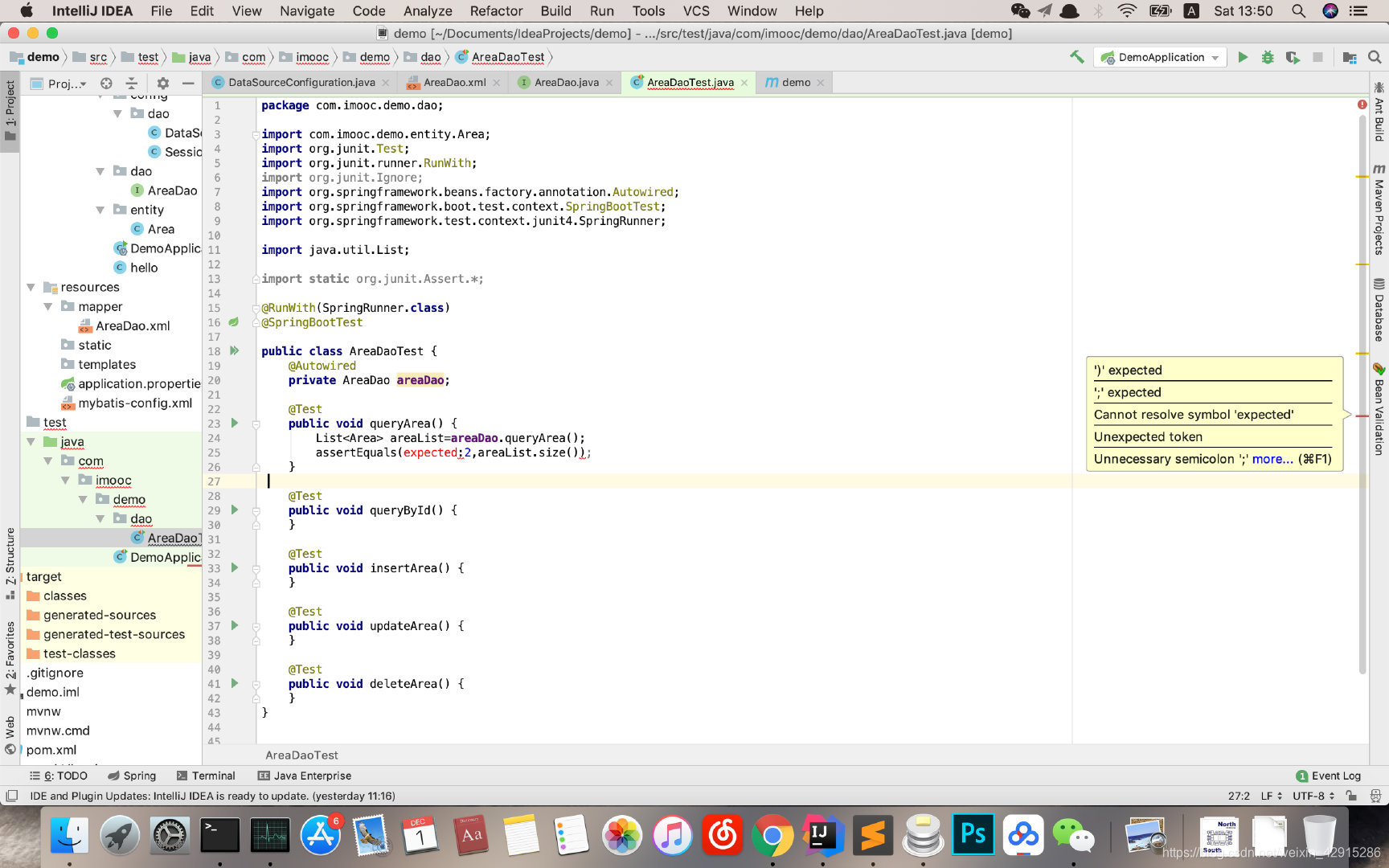This screenshot has height=868, width=1389.
Task: Click Spring bean gutter icon at line 16
Action: coord(234,321)
